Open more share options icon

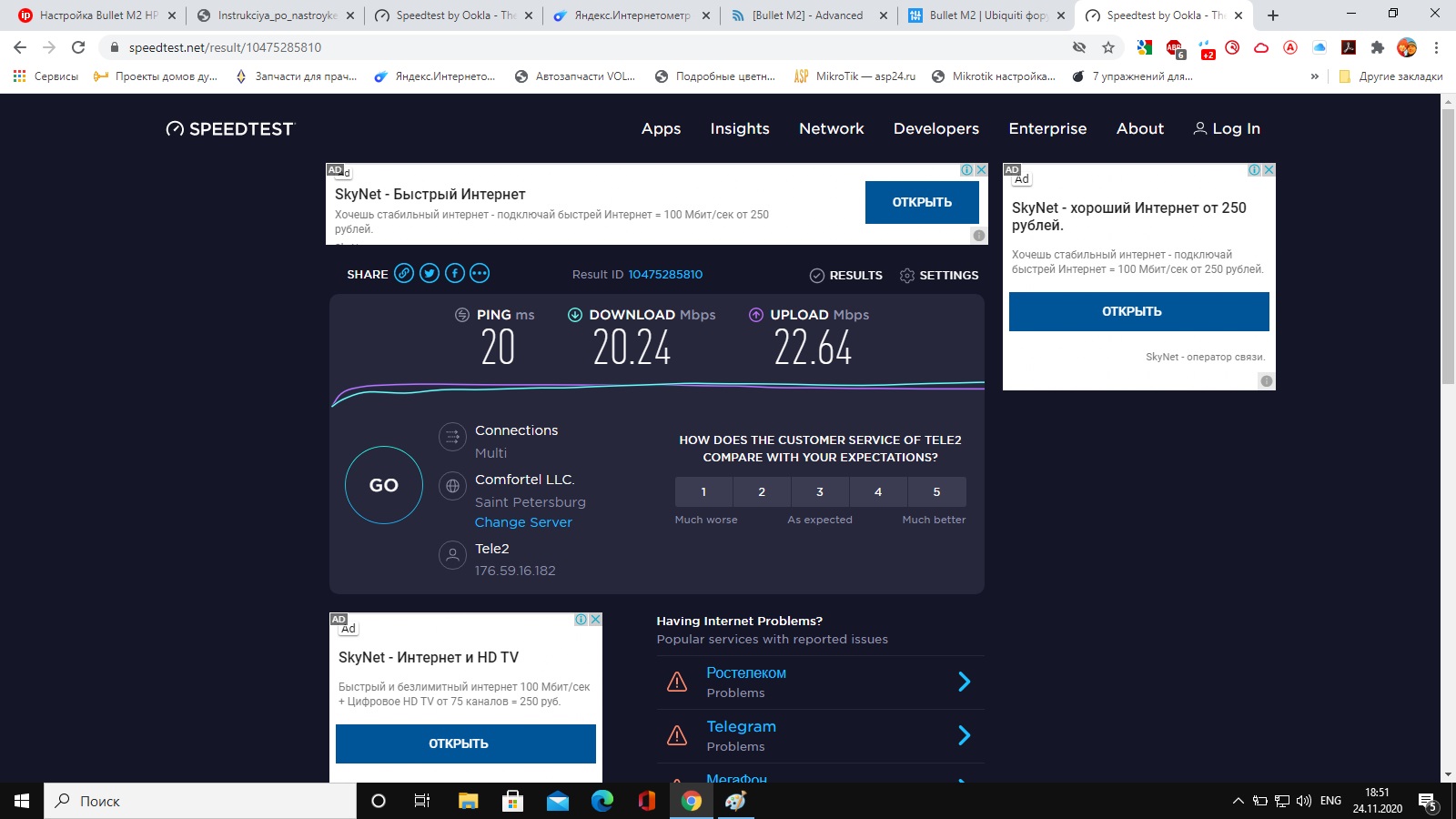pos(480,273)
